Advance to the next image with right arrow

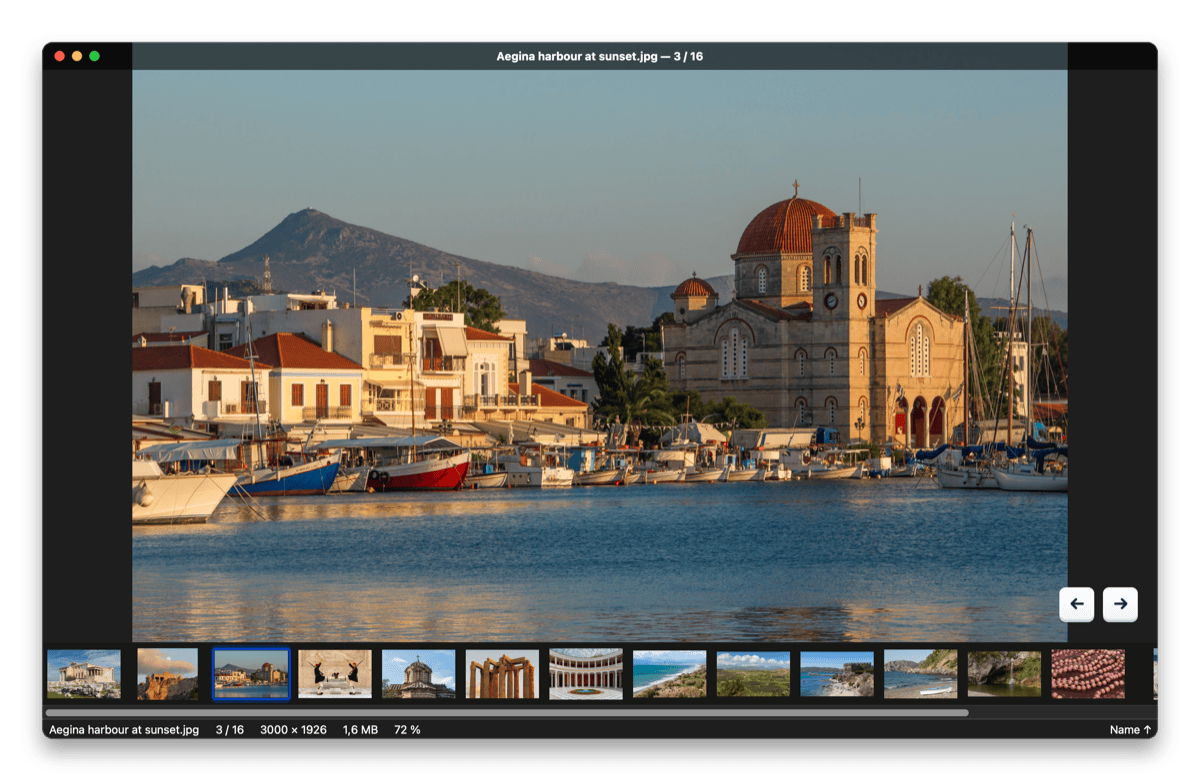point(1120,604)
